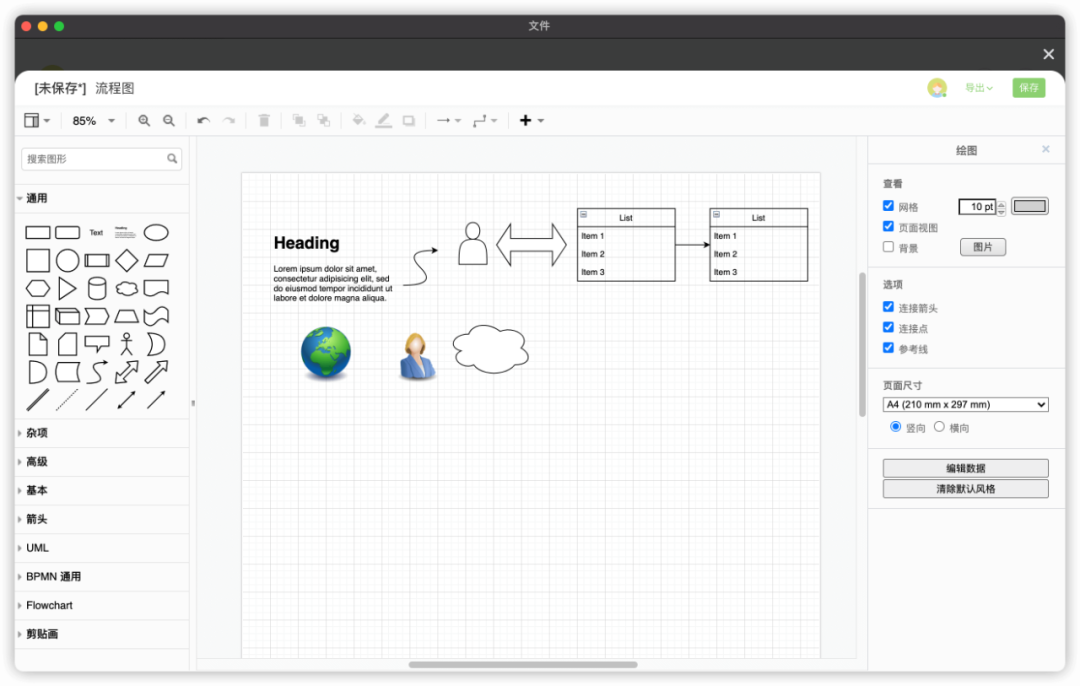Open the insert plus dropdown
The height and width of the screenshot is (686, 1080).
531,121
